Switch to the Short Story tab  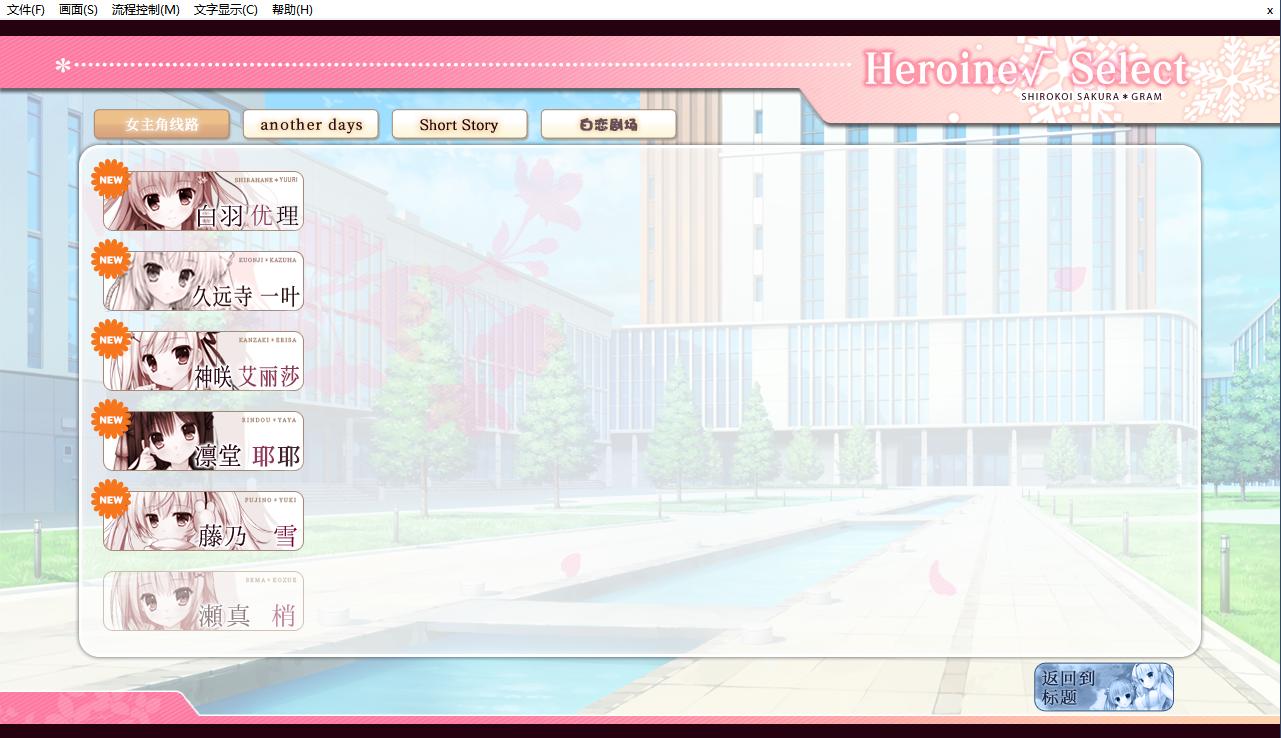click(x=459, y=124)
